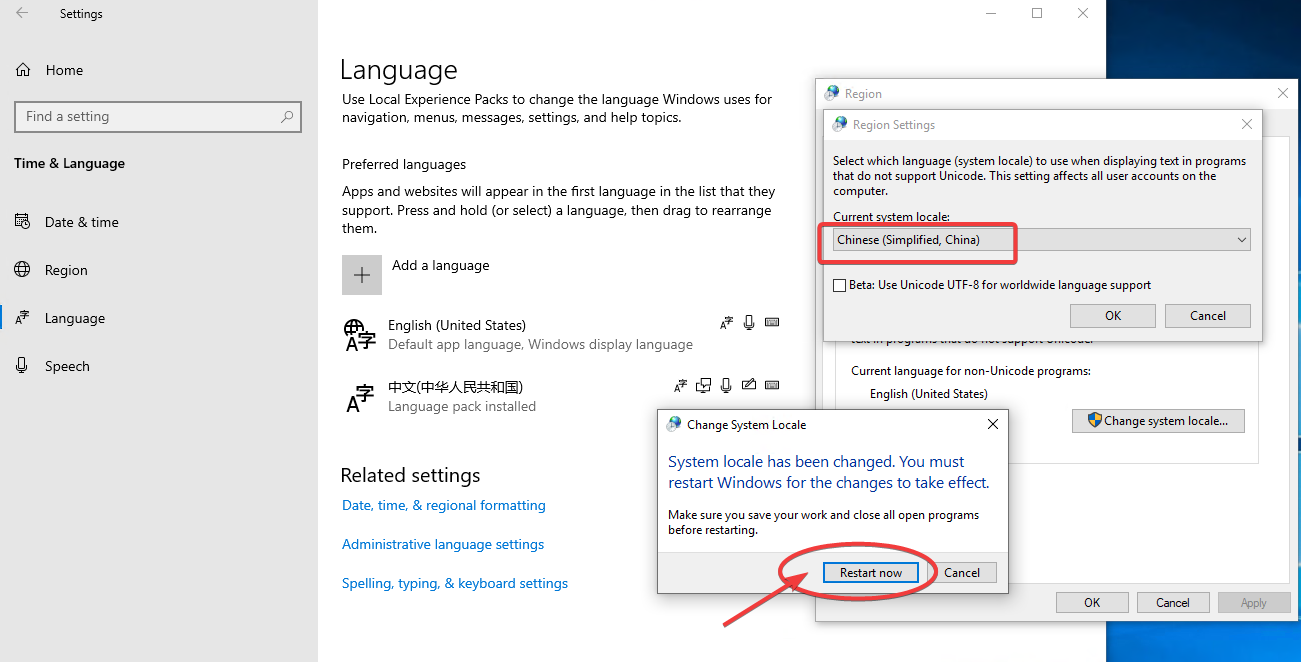Click text-to-speech icon on Chinese row
This screenshot has width=1301, height=662.
click(704, 385)
